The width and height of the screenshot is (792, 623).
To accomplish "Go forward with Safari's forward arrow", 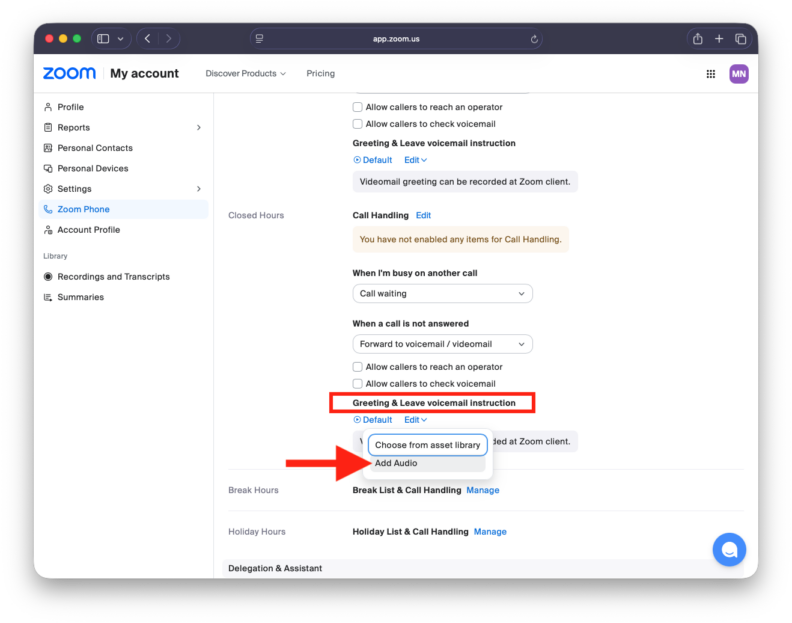I will (x=169, y=38).
